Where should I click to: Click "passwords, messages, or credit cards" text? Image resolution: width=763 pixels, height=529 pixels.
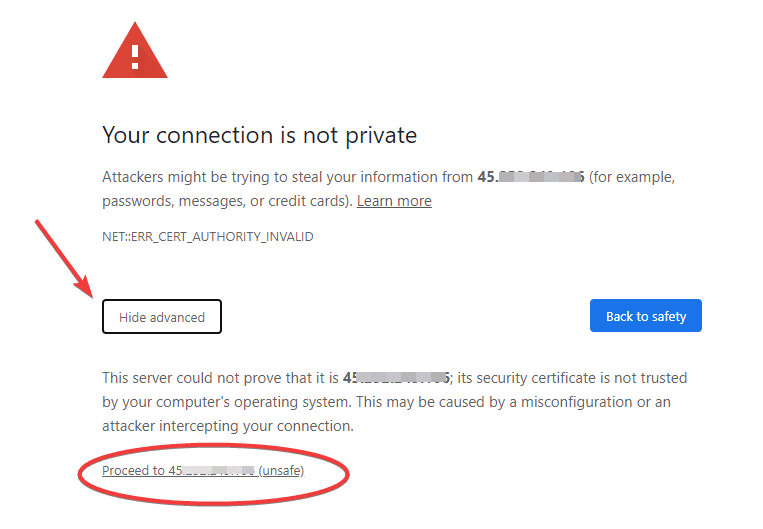(225, 201)
